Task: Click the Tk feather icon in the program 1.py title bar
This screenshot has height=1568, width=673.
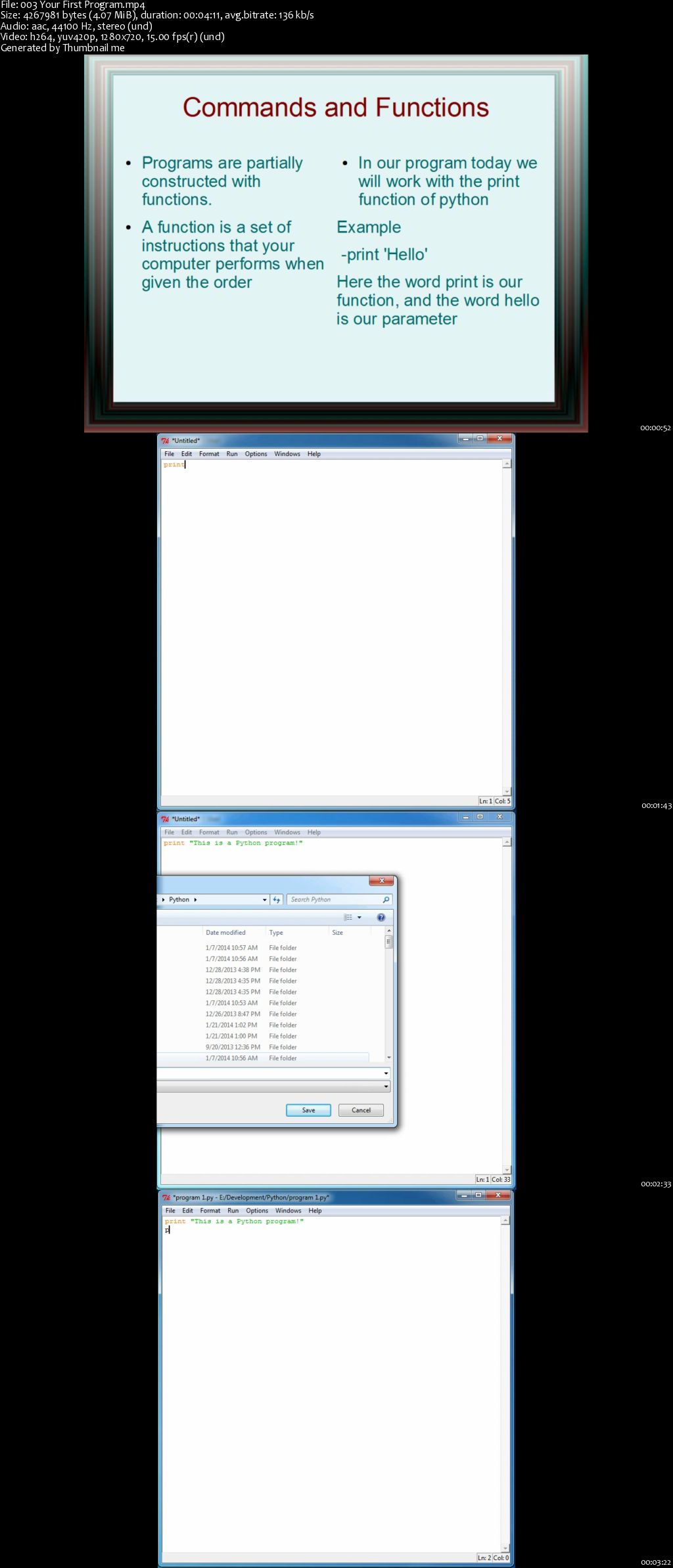Action: [x=166, y=1197]
